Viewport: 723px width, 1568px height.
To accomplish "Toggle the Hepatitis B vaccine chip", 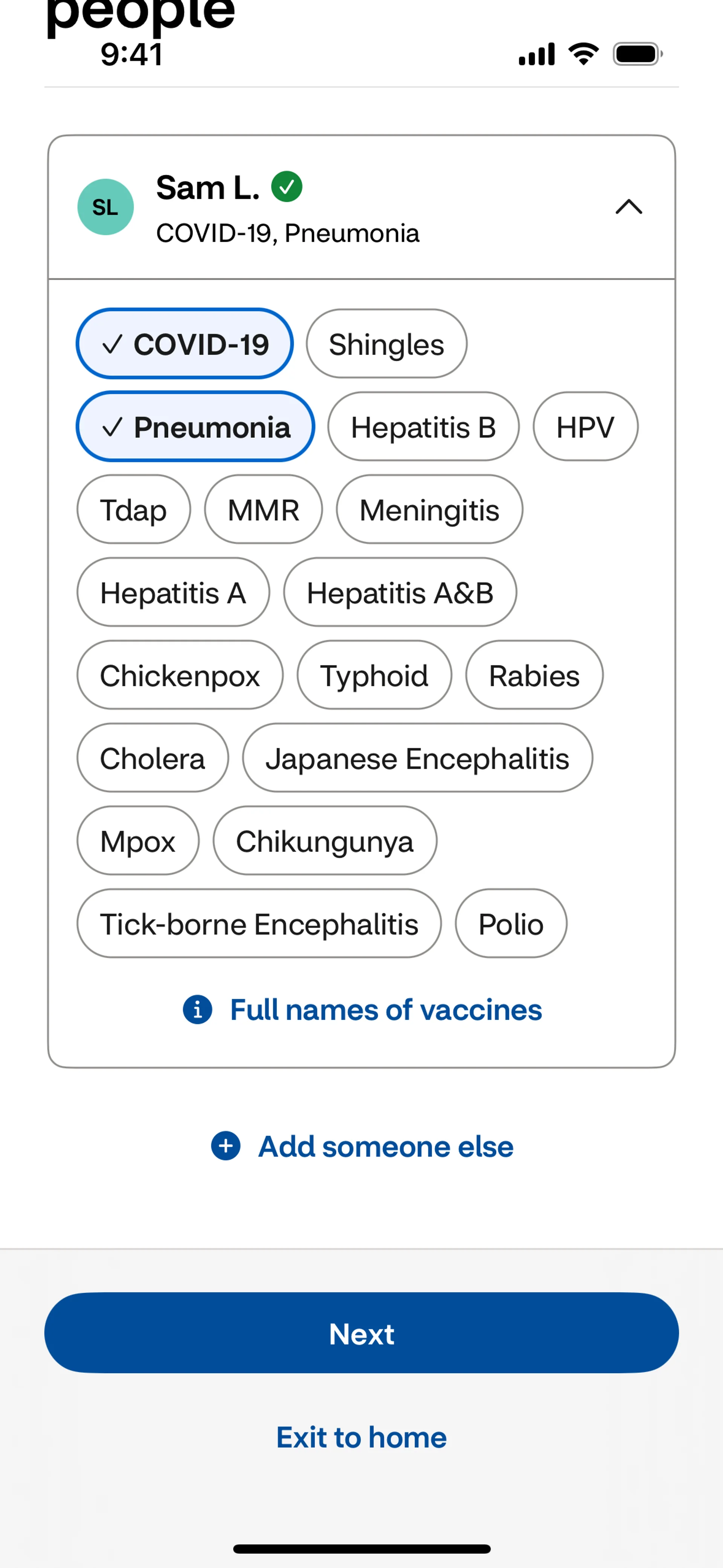I will click(423, 427).
